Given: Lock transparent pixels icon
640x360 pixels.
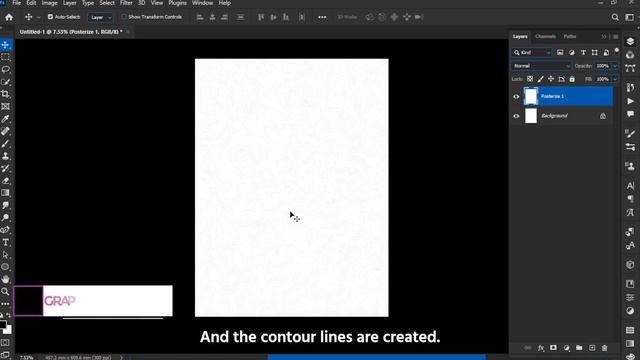Looking at the screenshot, I should tap(530, 79).
